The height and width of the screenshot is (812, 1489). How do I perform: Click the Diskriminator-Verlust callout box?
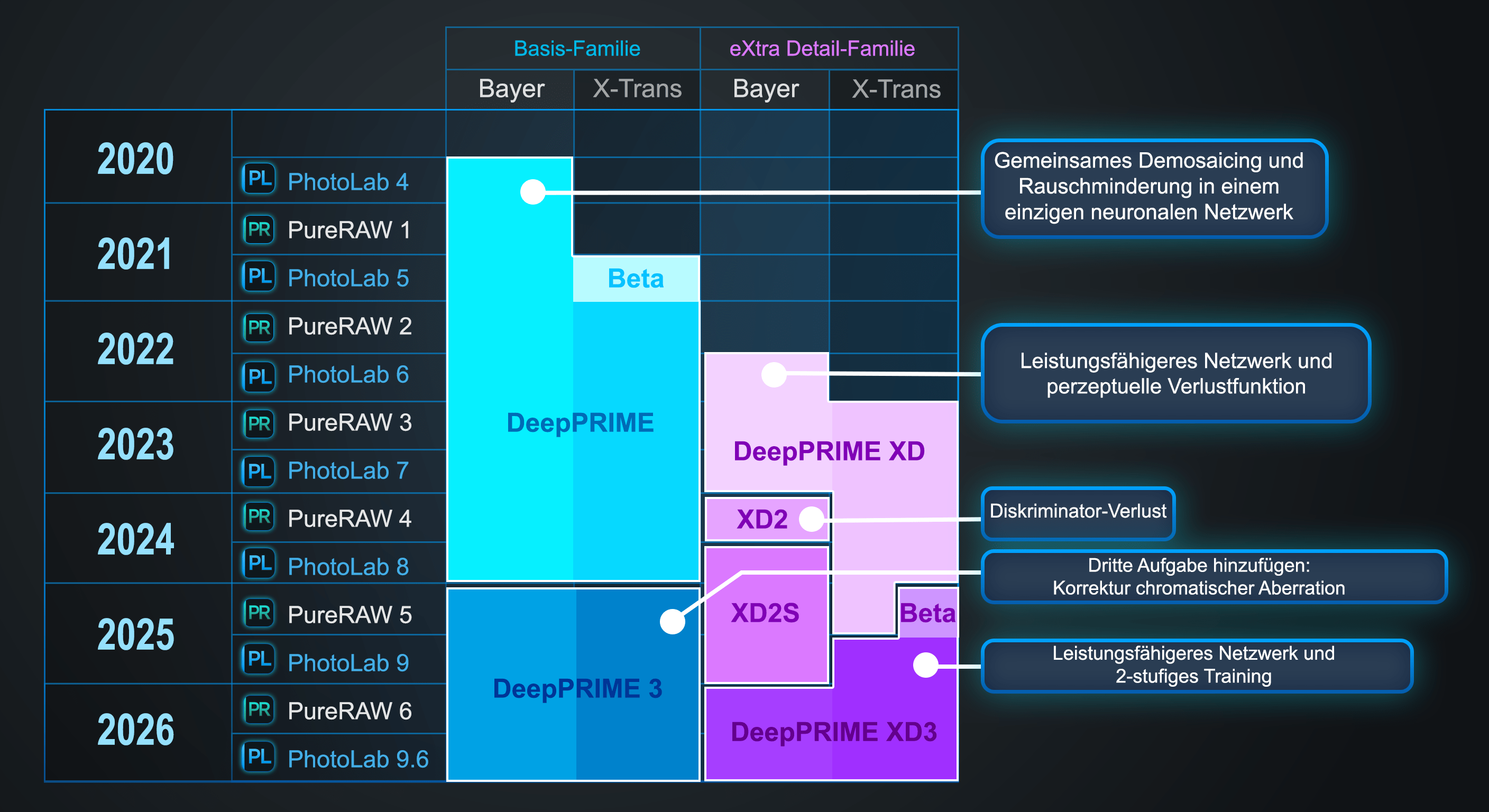[x=1078, y=512]
